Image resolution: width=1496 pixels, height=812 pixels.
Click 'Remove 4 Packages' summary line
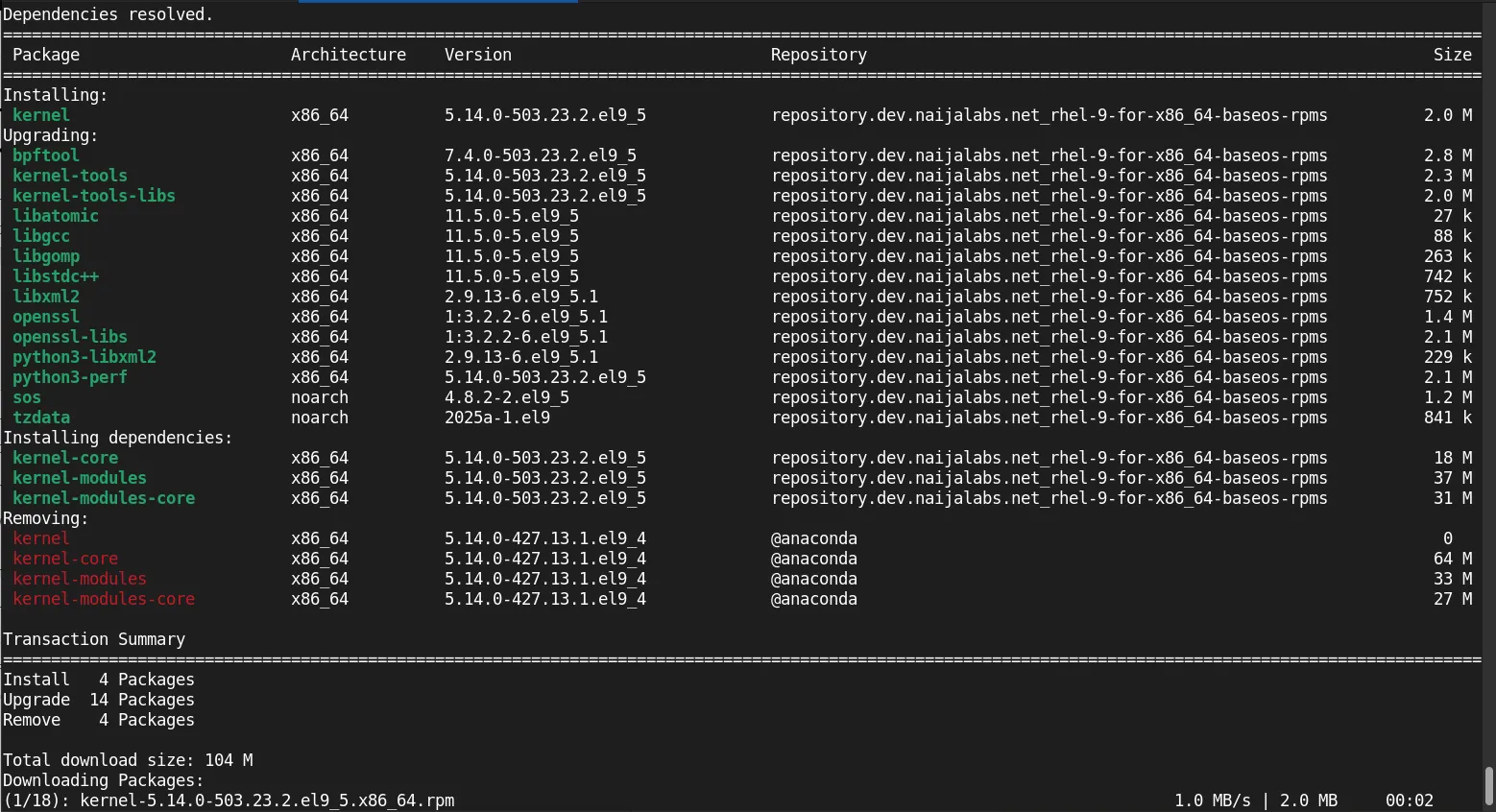pos(99,720)
